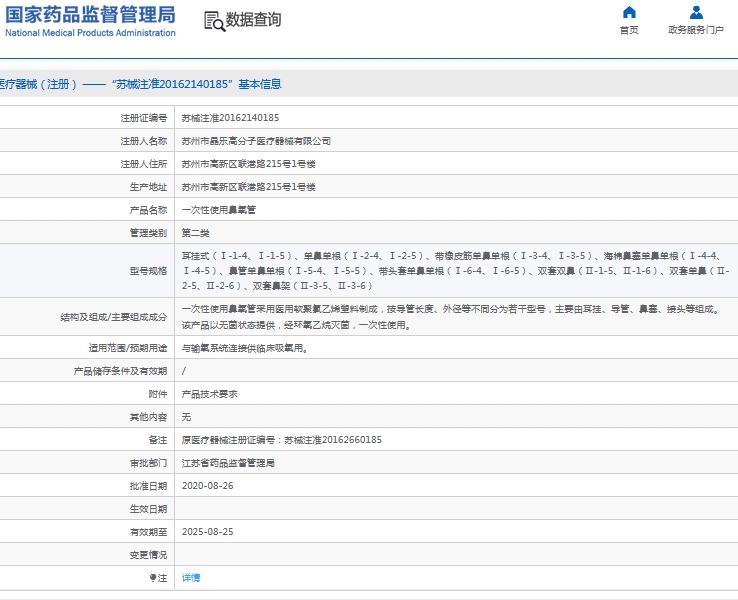Click the 型号规格 label
738x600 pixels.
coord(148,271)
